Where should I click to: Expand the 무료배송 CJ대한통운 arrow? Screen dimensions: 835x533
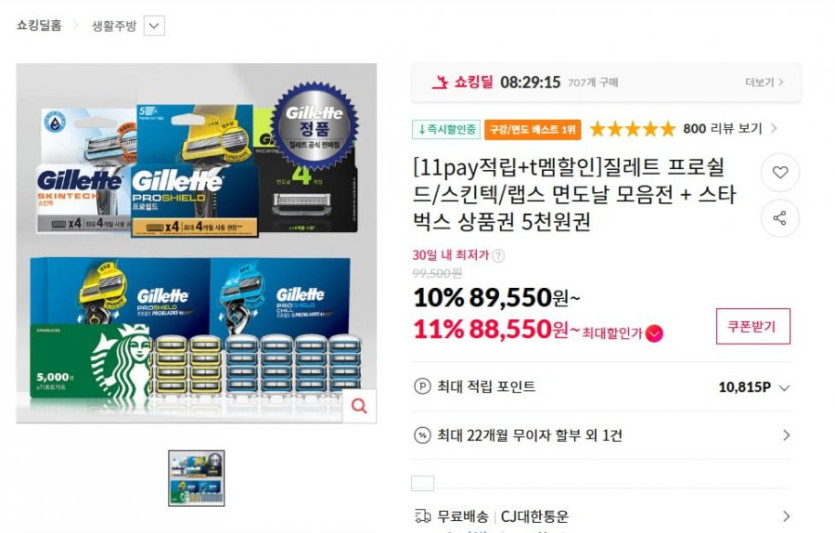pyautogui.click(x=787, y=516)
